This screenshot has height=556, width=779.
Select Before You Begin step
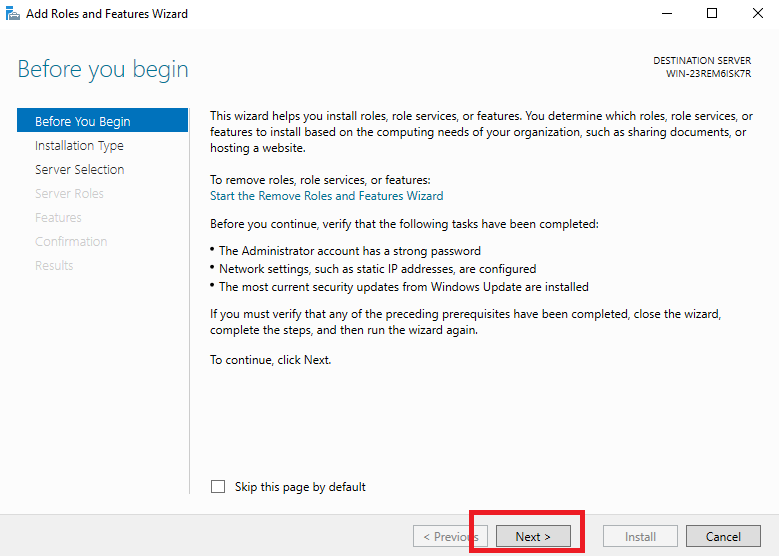(x=102, y=121)
